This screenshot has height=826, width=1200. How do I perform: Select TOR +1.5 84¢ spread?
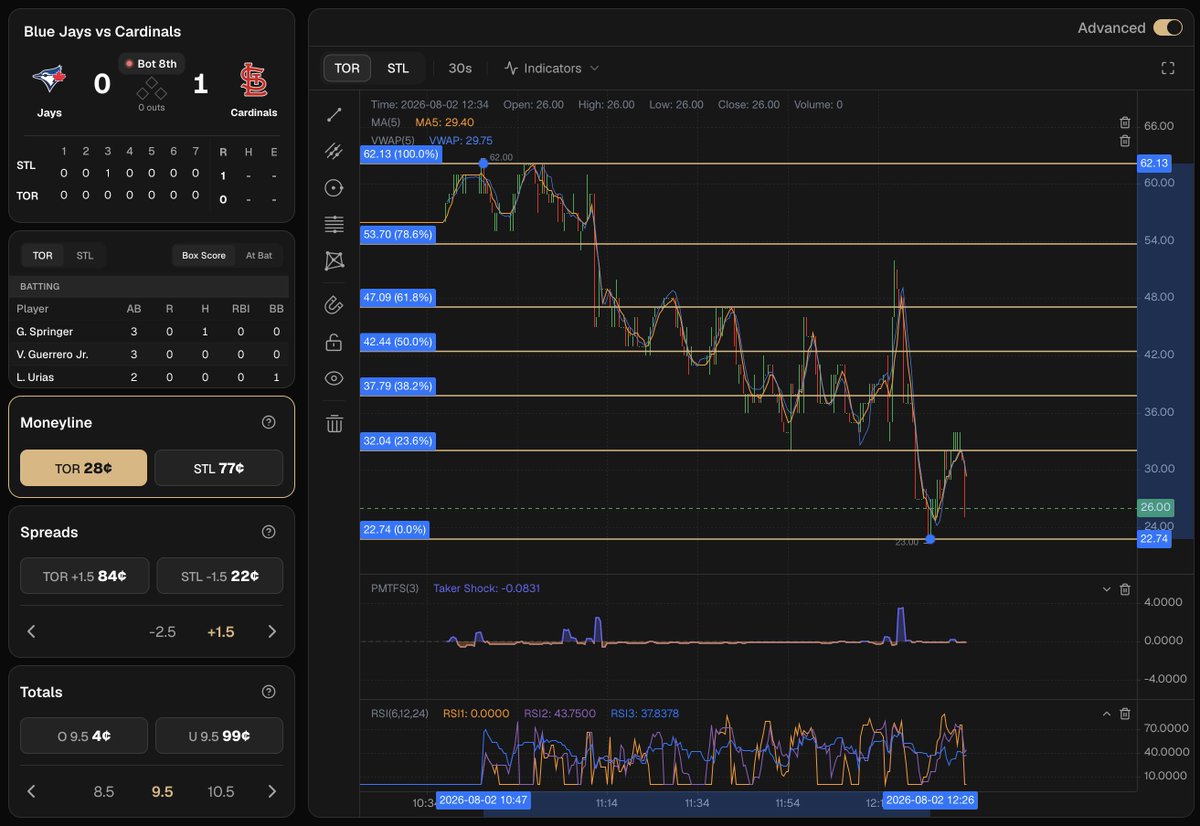[x=84, y=576]
